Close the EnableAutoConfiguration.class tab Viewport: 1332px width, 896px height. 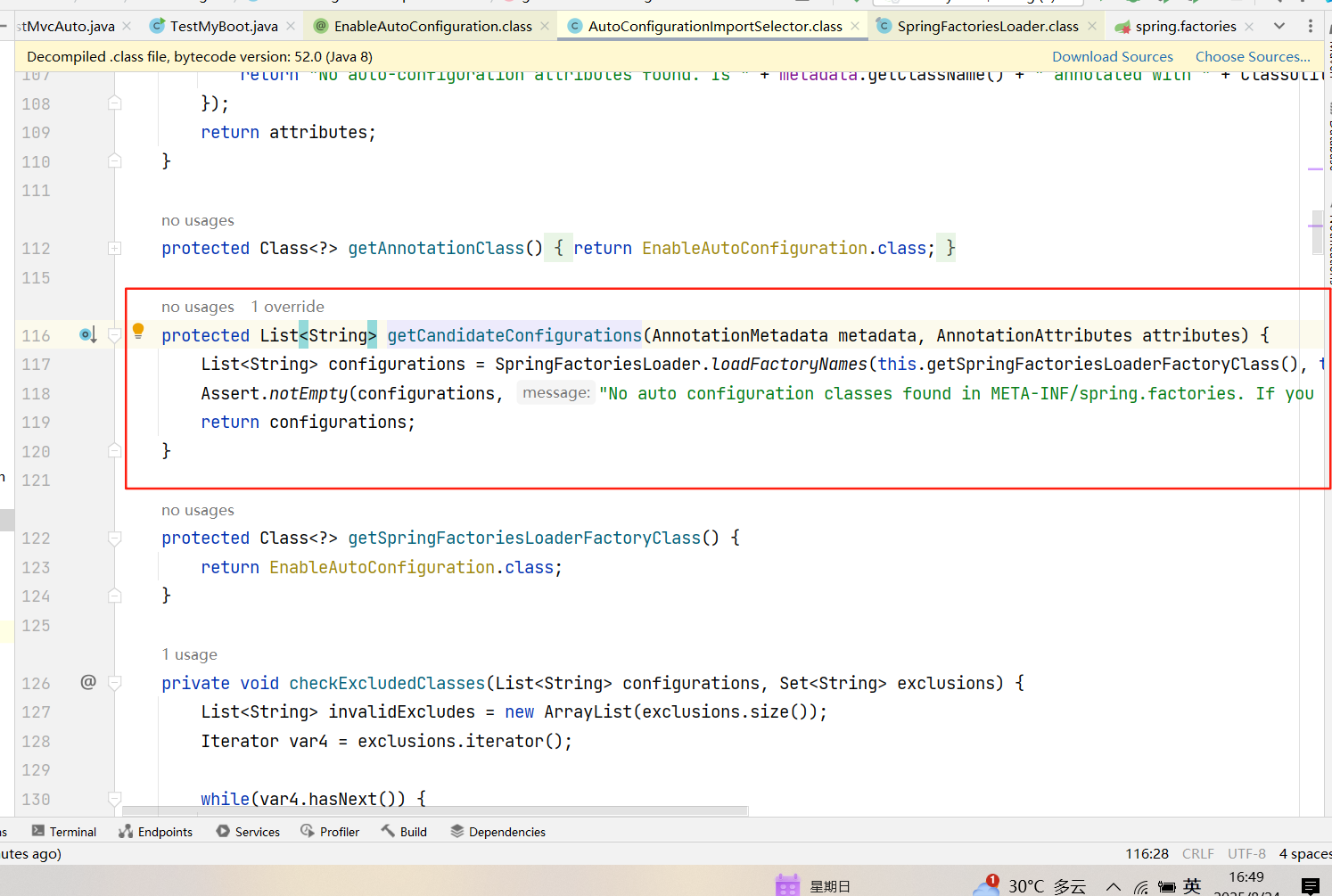(545, 26)
